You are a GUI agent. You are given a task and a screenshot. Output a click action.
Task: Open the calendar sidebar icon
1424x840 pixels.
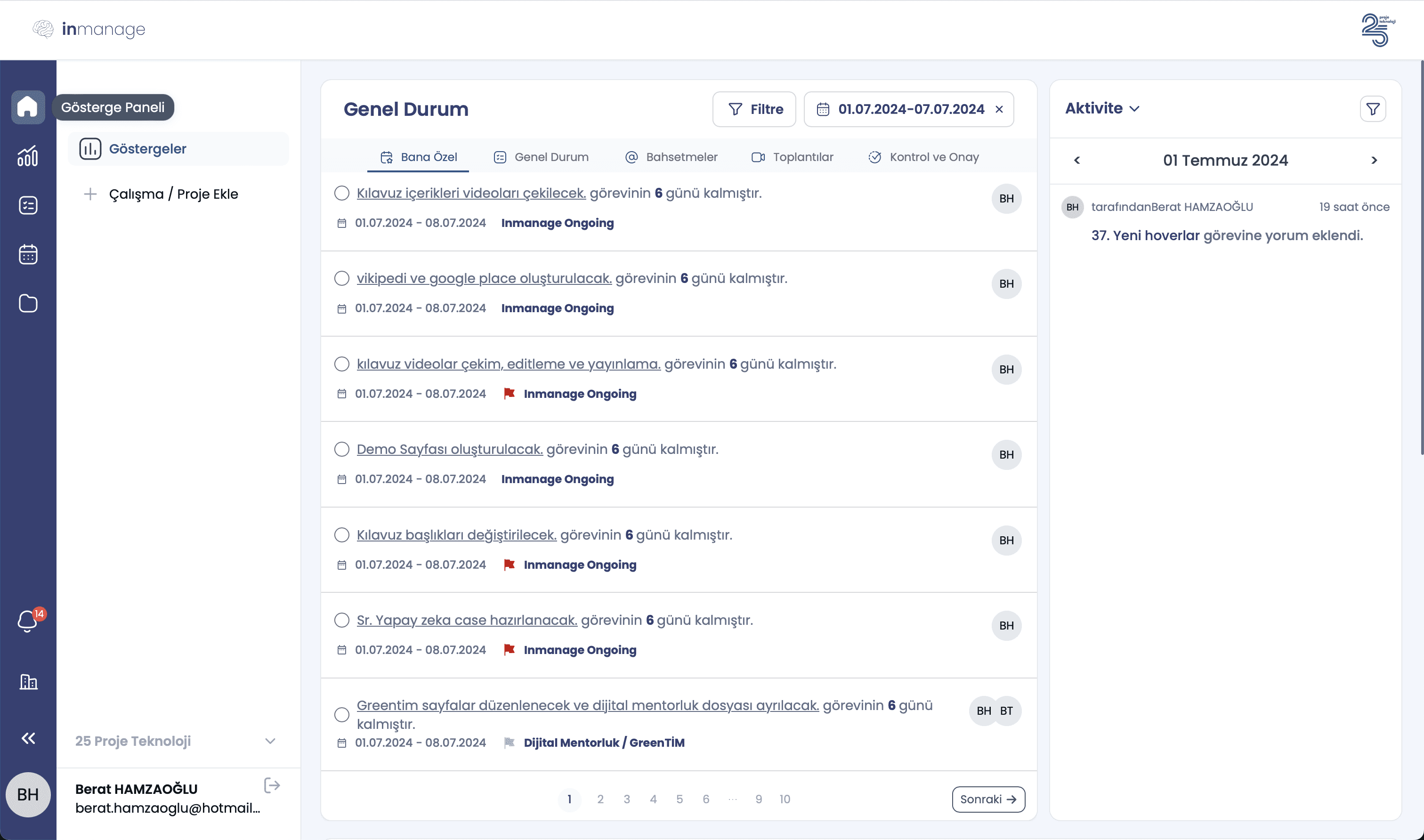(28, 254)
